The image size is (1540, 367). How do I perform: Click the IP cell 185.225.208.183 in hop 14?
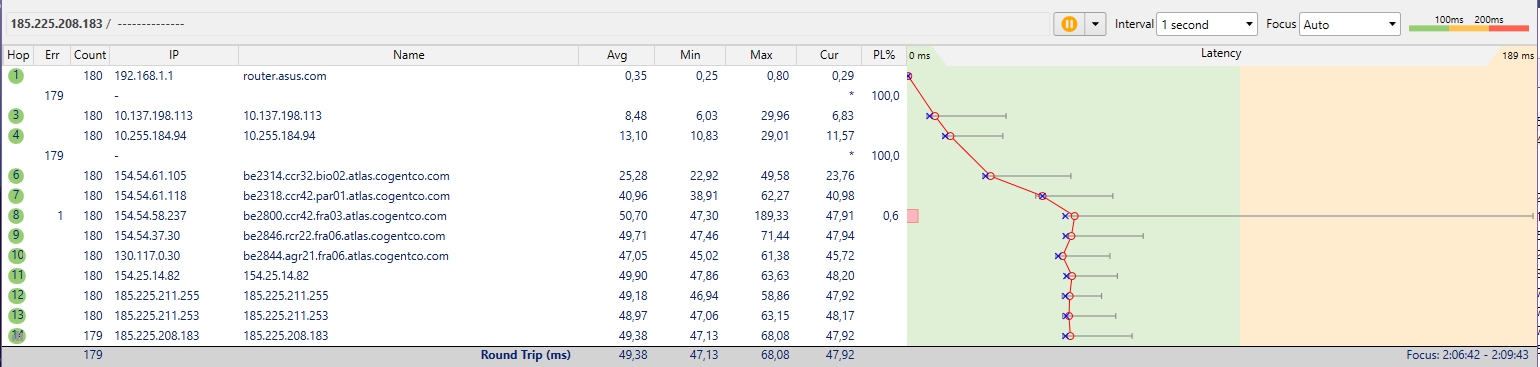157,336
